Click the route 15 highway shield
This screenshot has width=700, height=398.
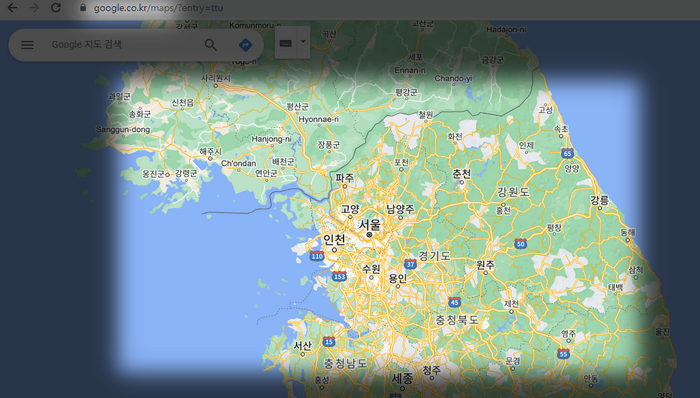point(329,342)
